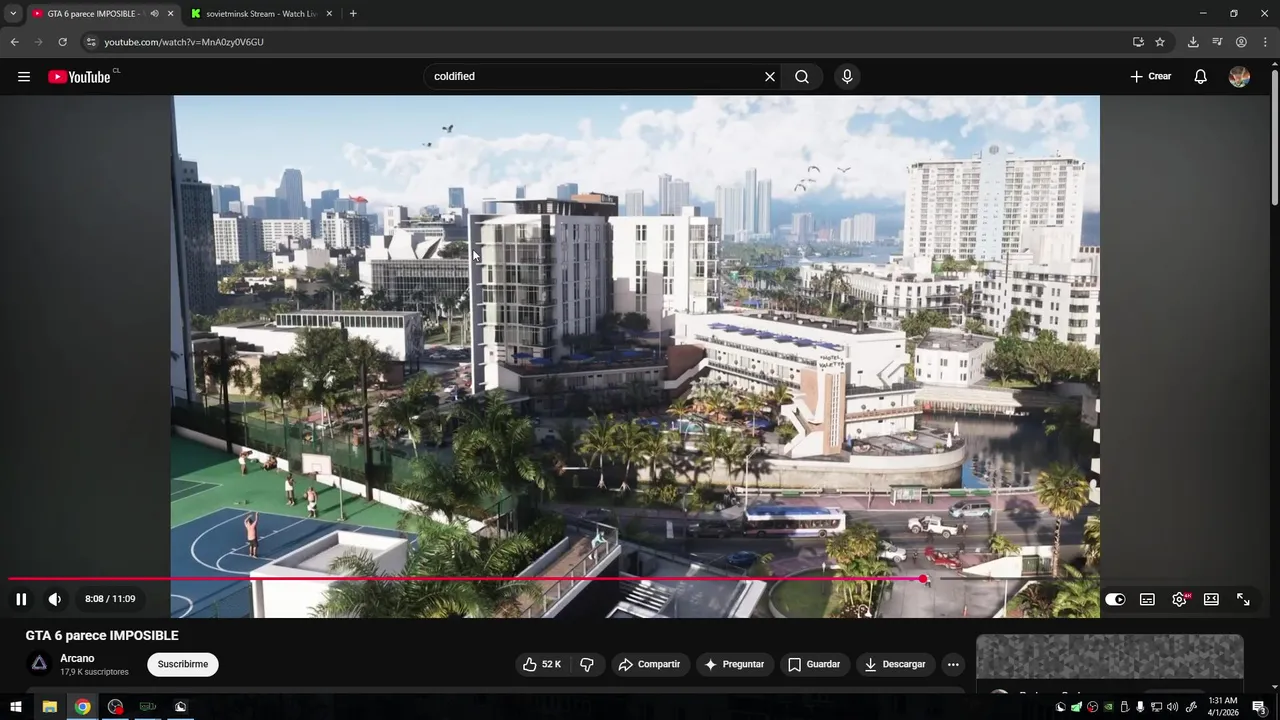Viewport: 1280px width, 720px height.
Task: Click page scrollbar down arrow
Action: point(1274,686)
